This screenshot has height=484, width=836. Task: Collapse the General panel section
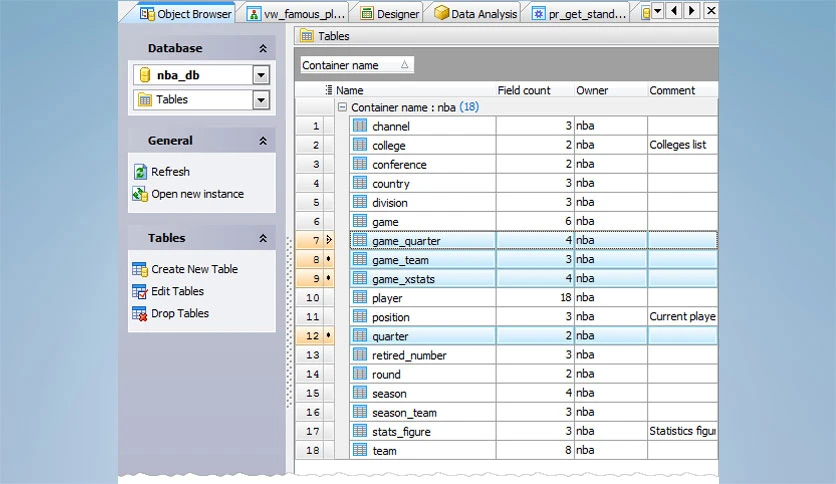pos(263,141)
